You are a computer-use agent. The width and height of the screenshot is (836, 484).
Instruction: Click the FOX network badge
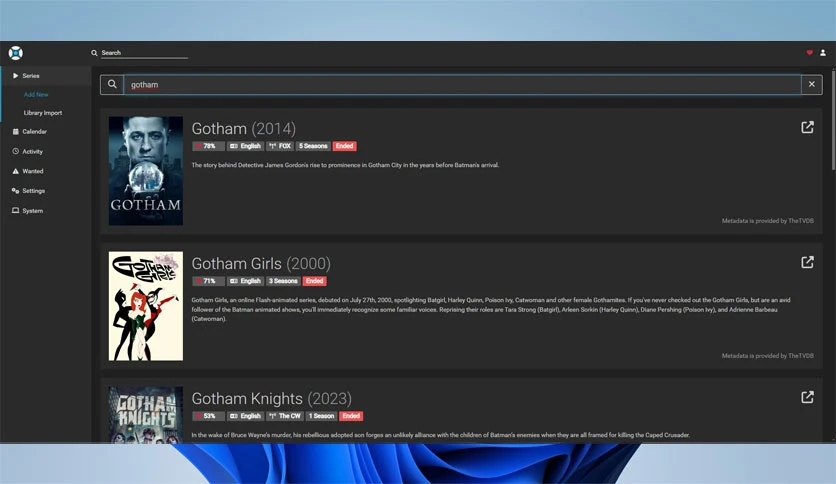(280, 146)
